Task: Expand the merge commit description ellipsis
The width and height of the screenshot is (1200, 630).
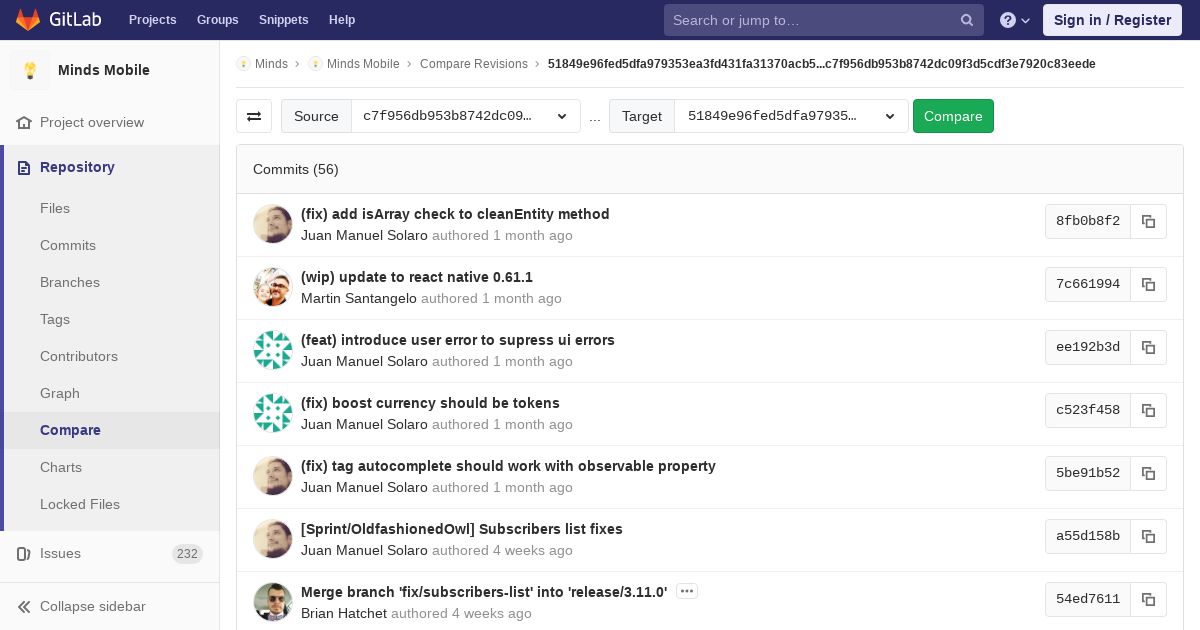Action: [x=686, y=591]
